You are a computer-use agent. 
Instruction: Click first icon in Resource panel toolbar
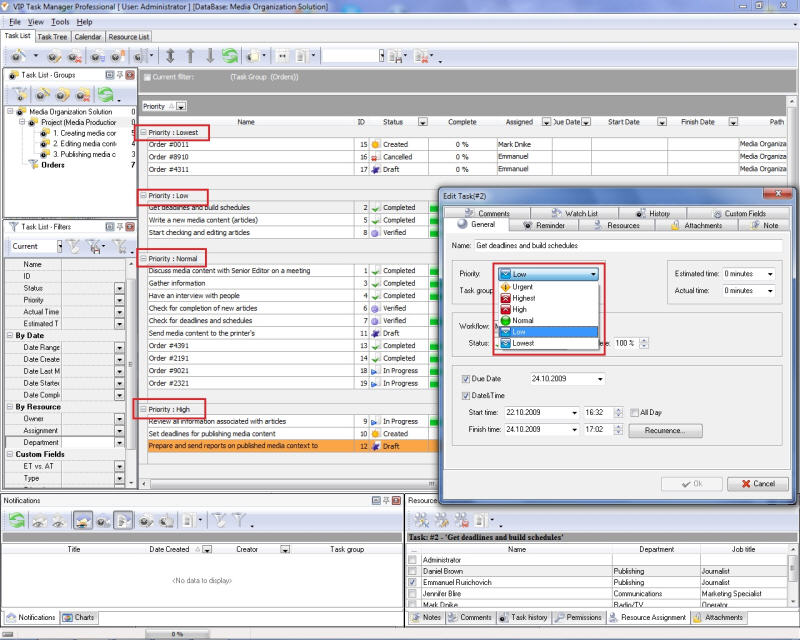point(421,521)
